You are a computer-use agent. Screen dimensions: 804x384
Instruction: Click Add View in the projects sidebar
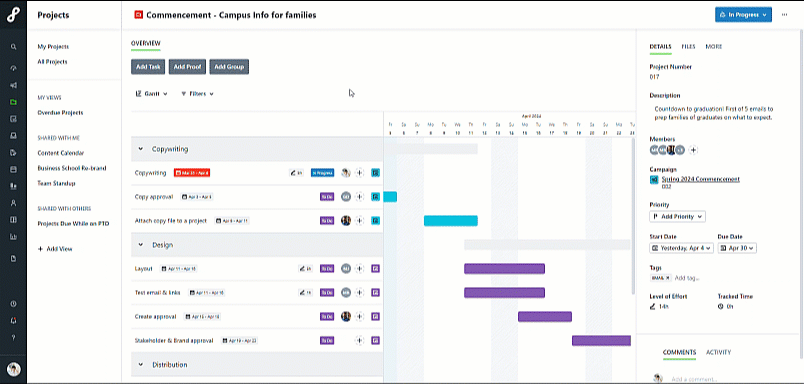point(55,249)
